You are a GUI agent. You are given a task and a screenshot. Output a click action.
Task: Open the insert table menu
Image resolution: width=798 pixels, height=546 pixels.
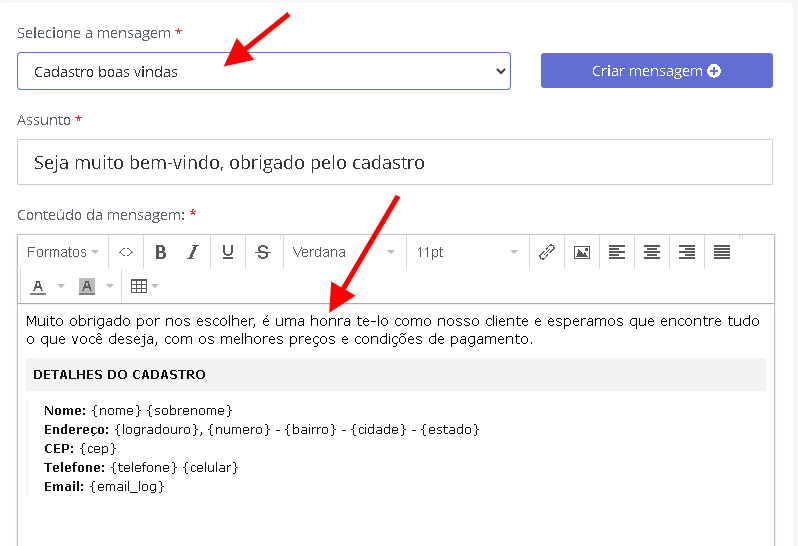[144, 286]
